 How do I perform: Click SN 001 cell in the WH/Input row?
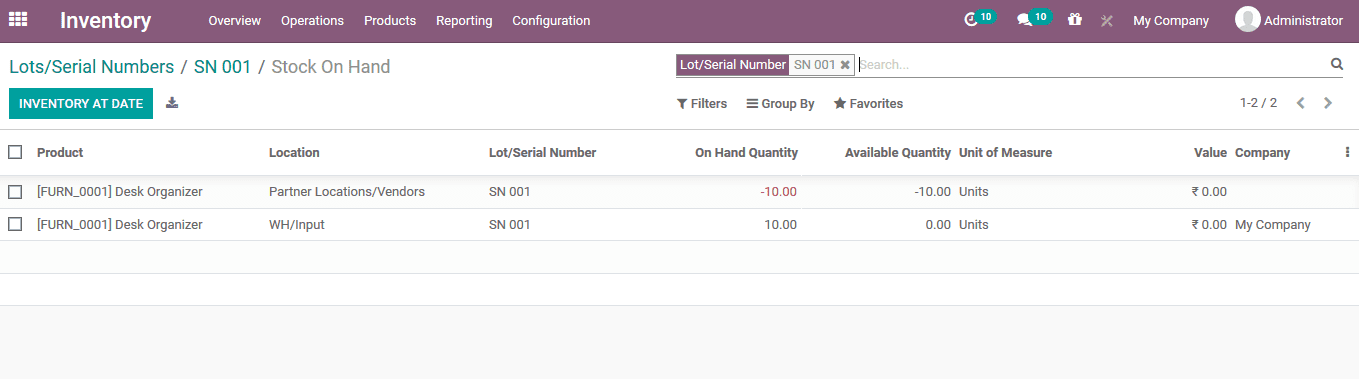click(x=510, y=224)
